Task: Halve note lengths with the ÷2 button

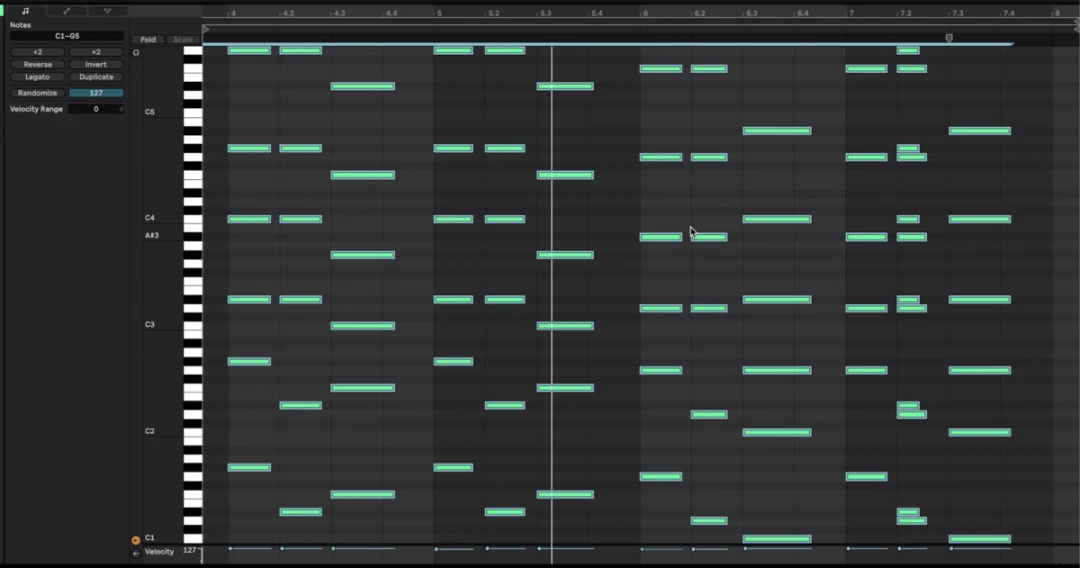Action: [x=37, y=52]
